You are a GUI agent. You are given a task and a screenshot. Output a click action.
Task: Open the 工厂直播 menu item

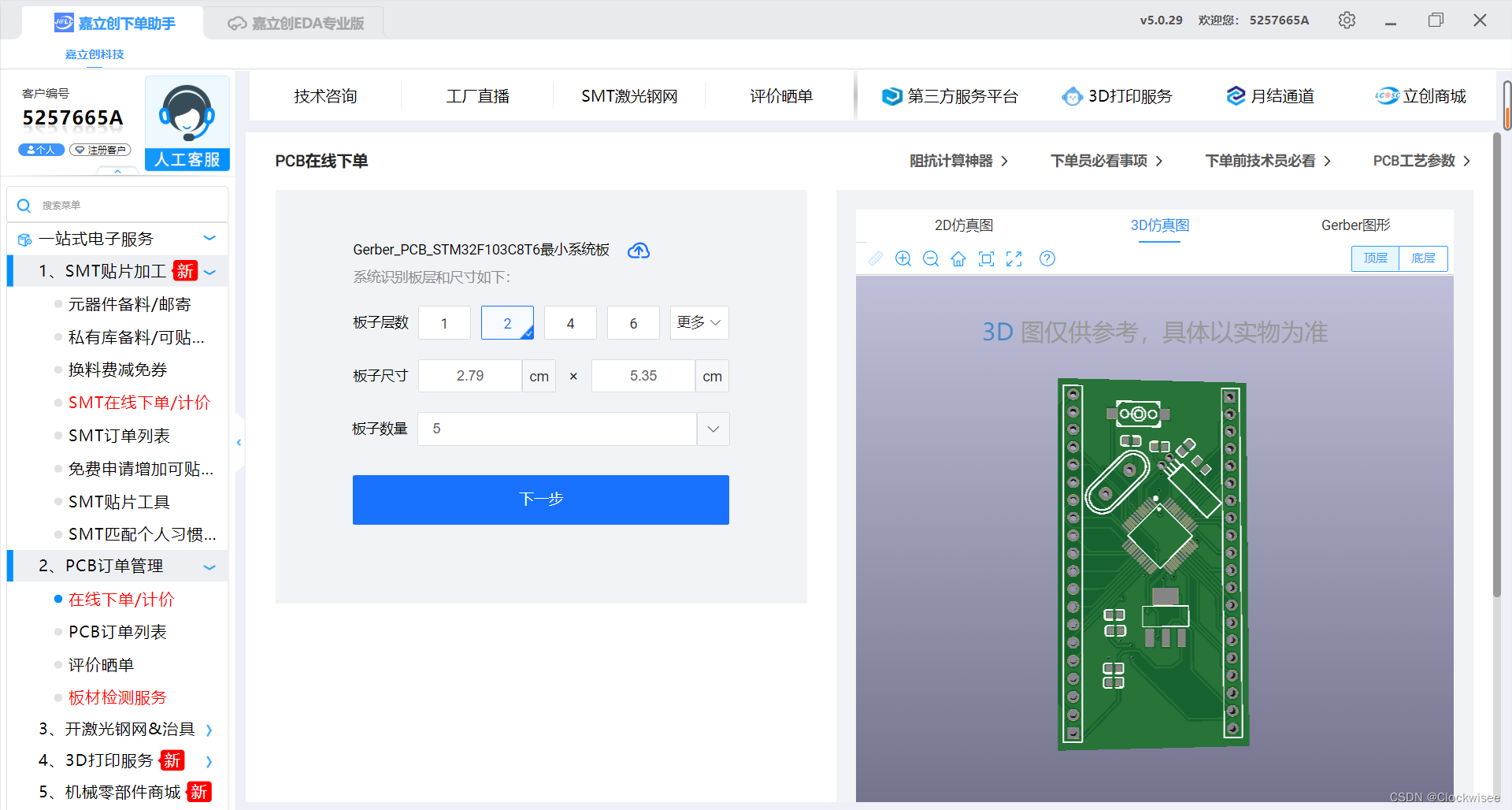(478, 96)
